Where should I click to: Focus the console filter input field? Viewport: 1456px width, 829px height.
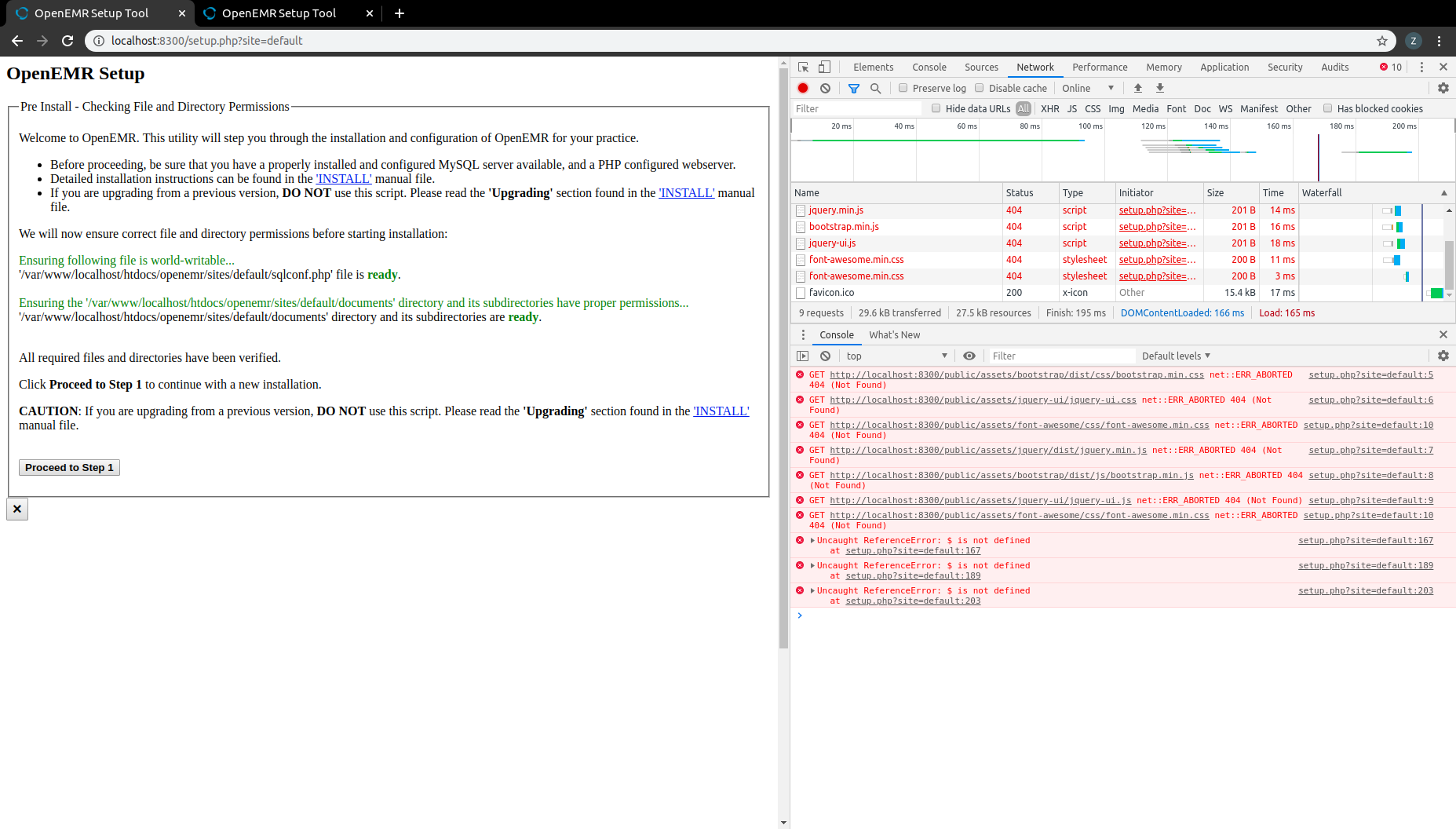[x=1060, y=356]
